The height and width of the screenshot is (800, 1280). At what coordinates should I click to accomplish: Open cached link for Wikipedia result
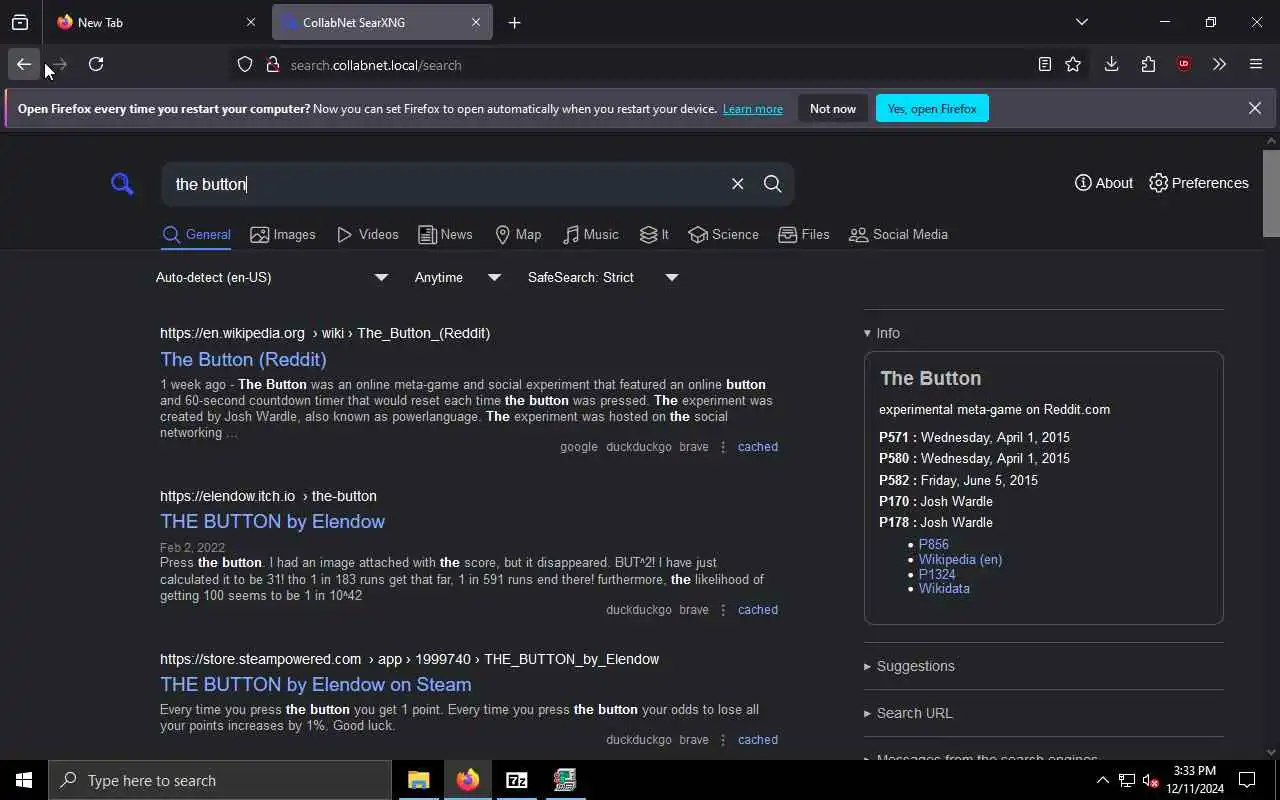point(757,447)
